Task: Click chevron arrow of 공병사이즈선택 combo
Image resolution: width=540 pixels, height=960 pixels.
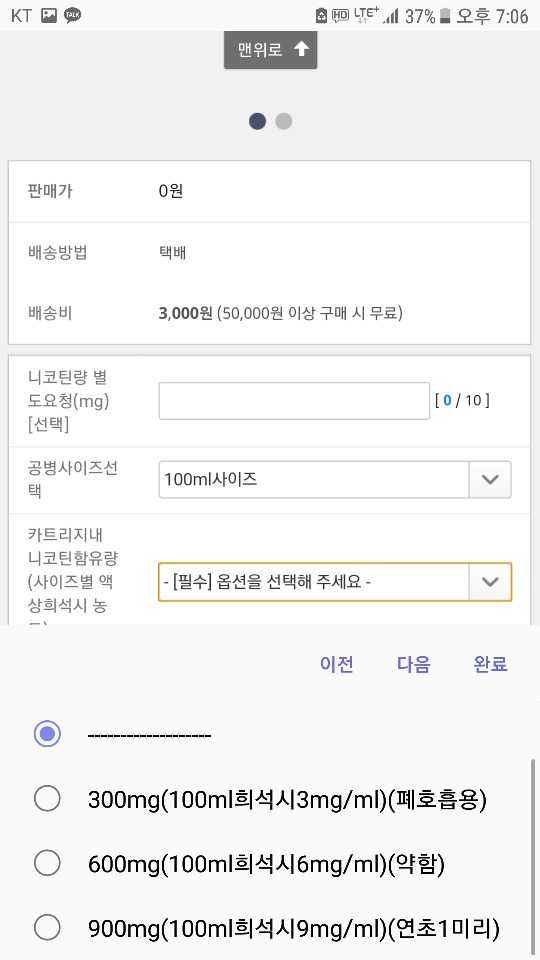Action: 490,479
